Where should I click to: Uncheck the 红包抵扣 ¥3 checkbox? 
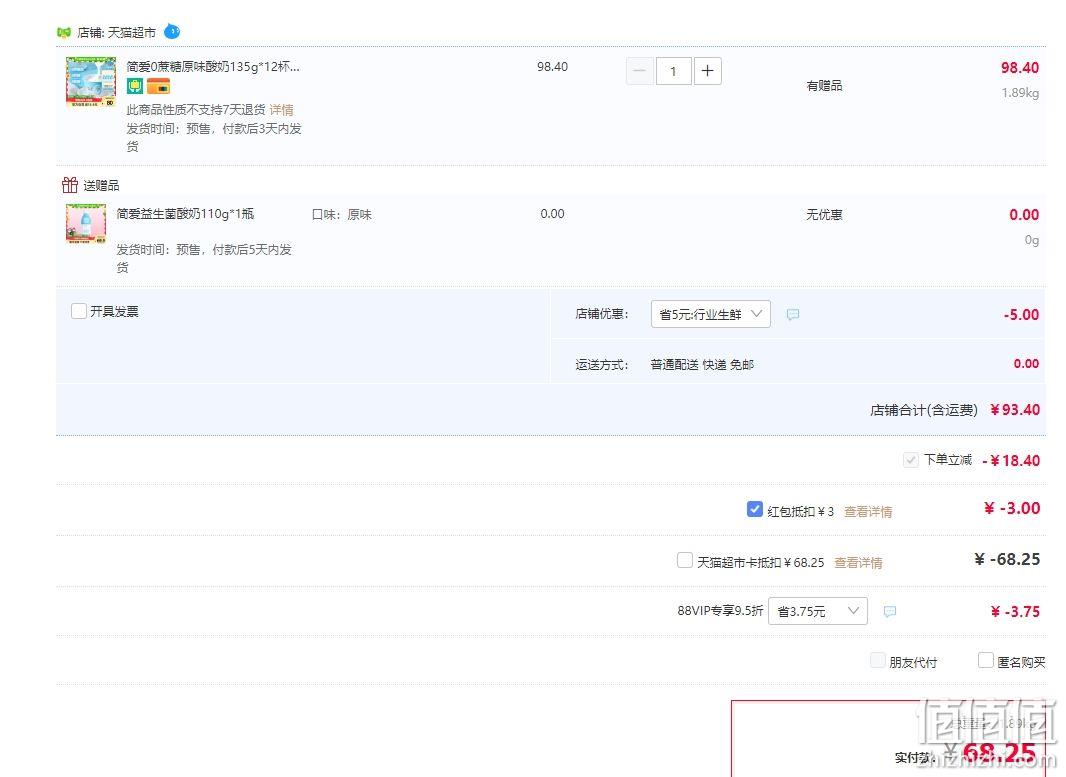754,509
